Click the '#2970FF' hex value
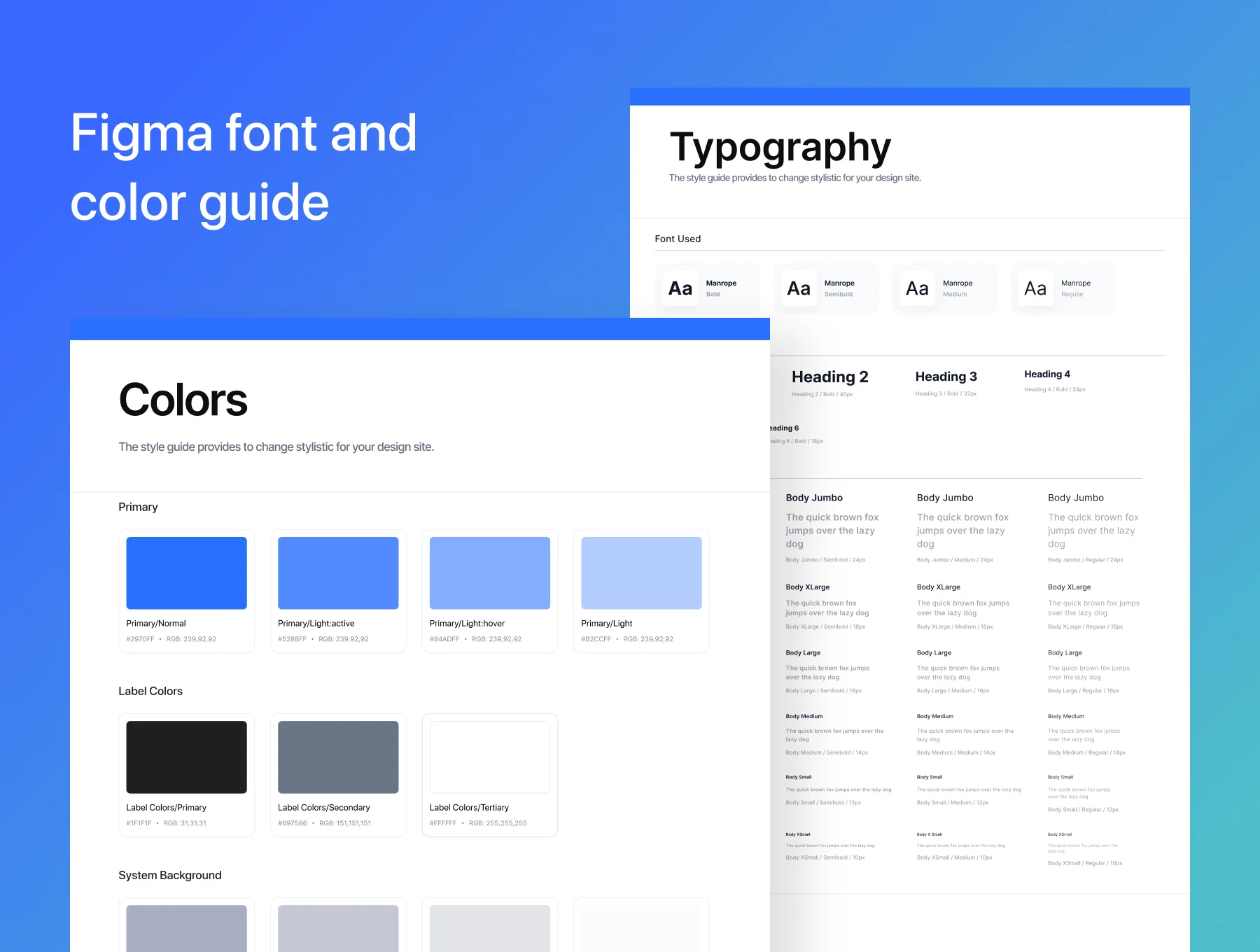Screen dimensions: 1260x952 [140, 639]
